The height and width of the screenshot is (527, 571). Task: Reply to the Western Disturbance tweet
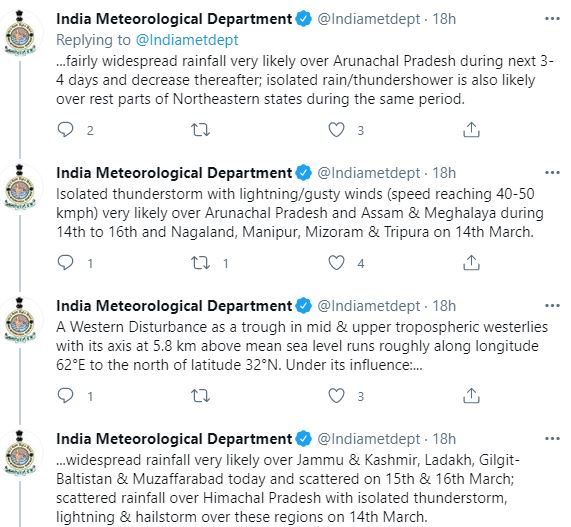(66, 396)
